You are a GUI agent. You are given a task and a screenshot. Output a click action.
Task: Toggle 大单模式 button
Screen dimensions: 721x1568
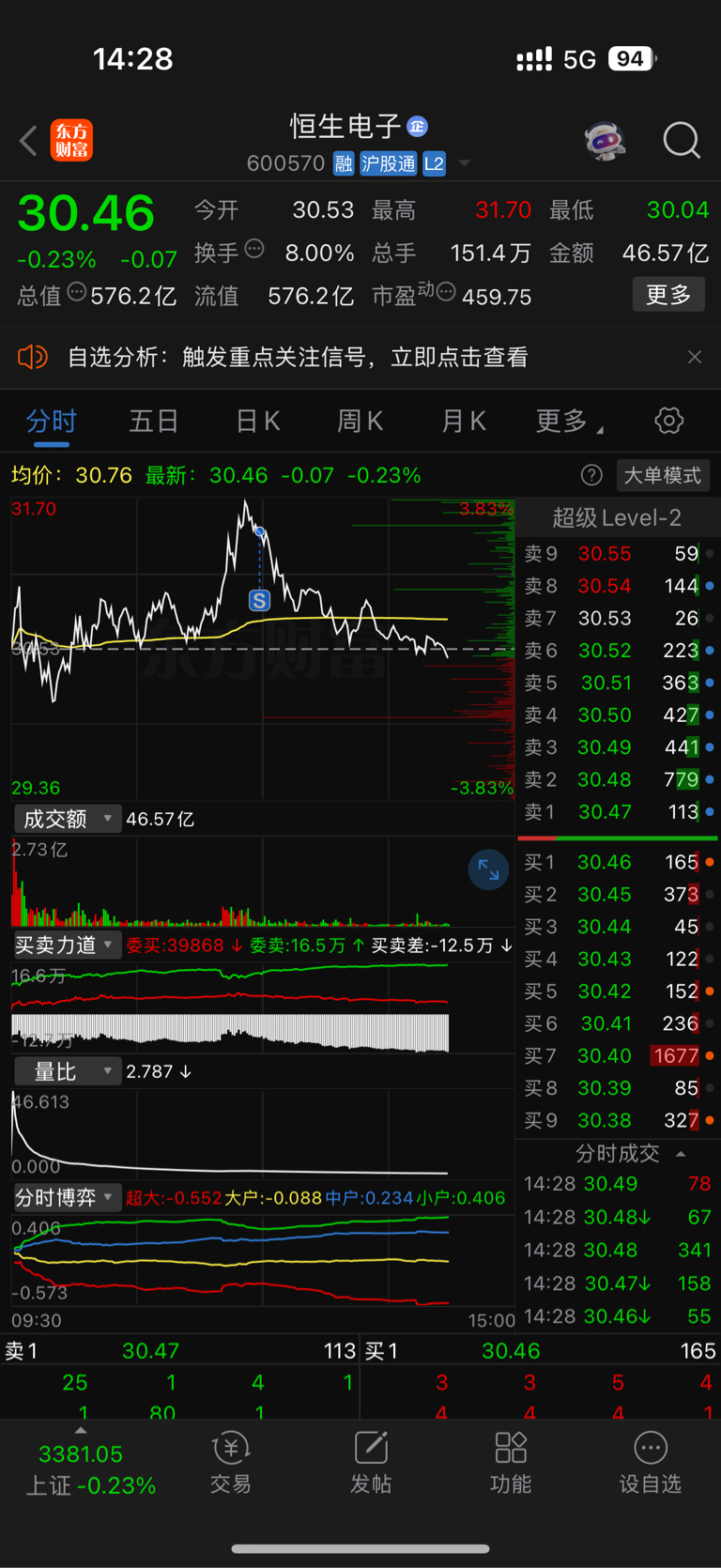(663, 475)
